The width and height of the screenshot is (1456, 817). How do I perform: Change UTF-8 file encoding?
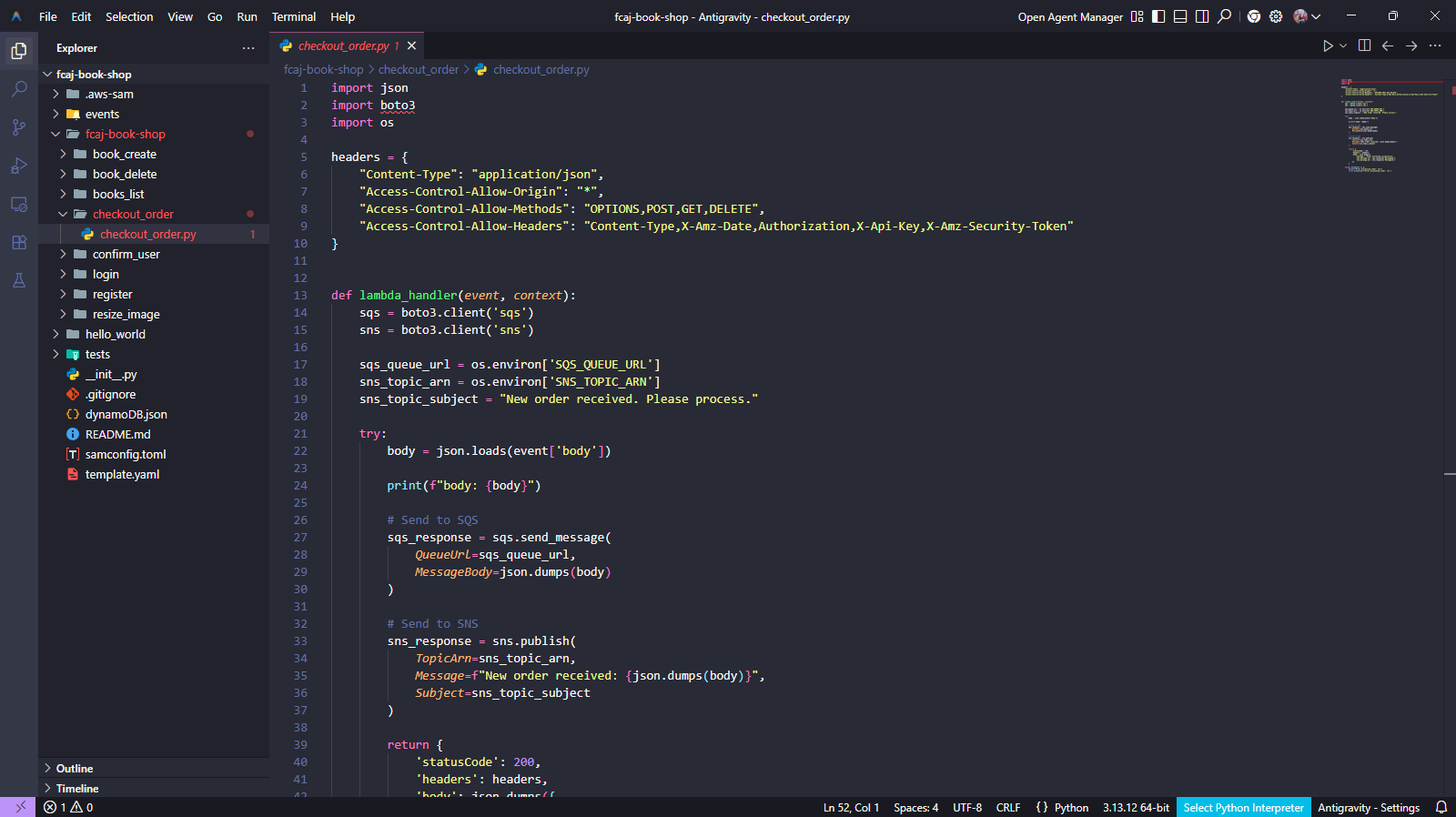(967, 807)
